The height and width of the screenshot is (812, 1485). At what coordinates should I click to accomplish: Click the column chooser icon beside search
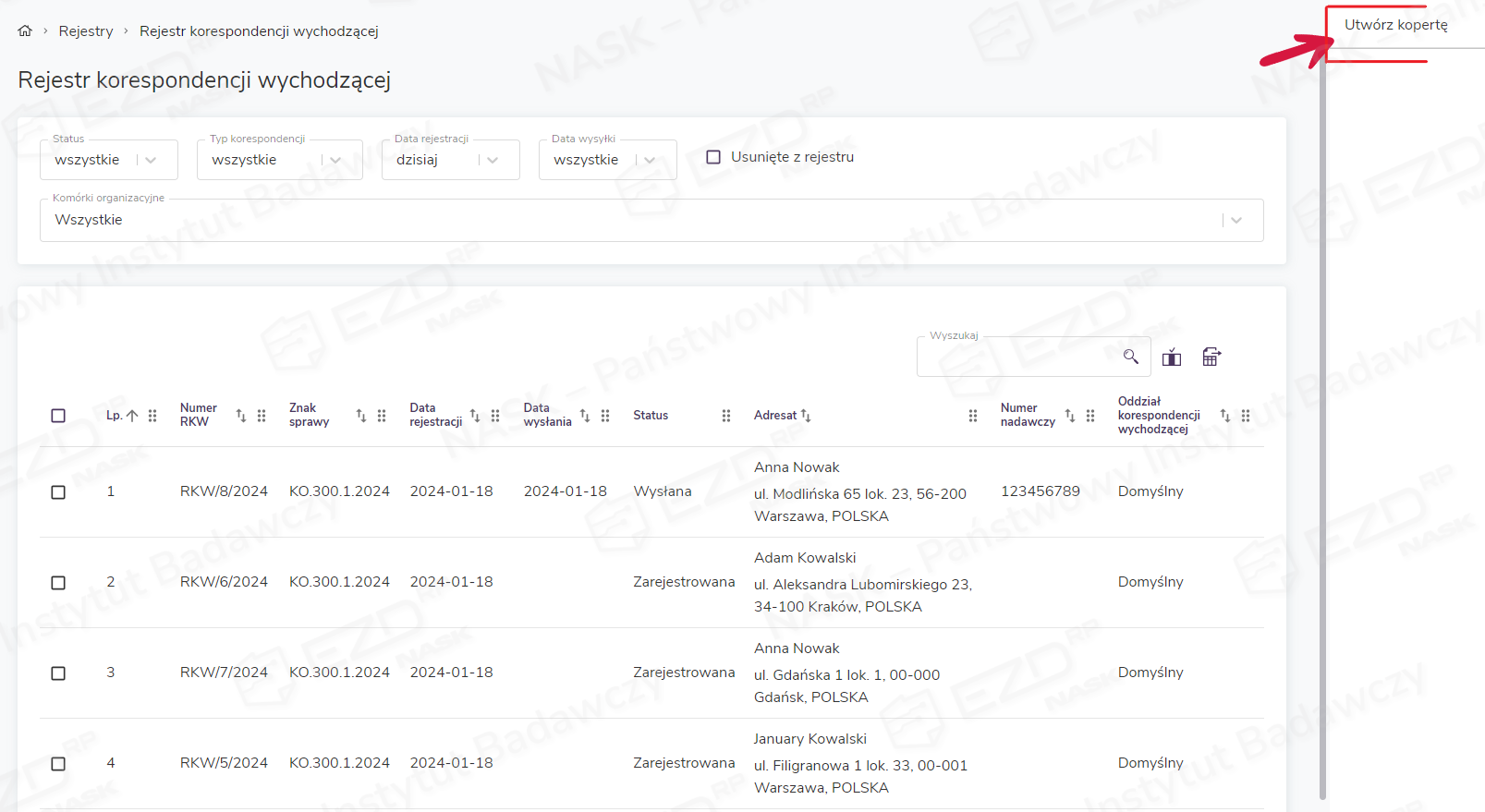click(1172, 358)
